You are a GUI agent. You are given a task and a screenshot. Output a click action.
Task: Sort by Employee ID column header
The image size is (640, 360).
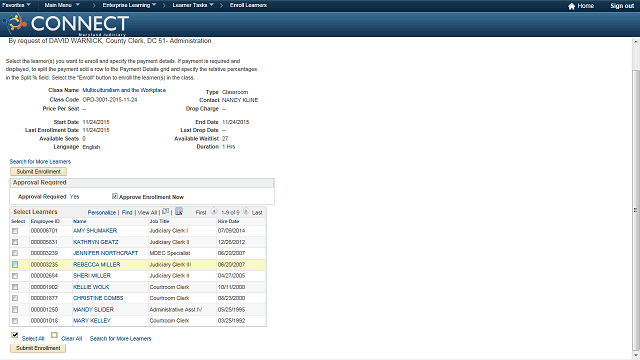point(45,222)
